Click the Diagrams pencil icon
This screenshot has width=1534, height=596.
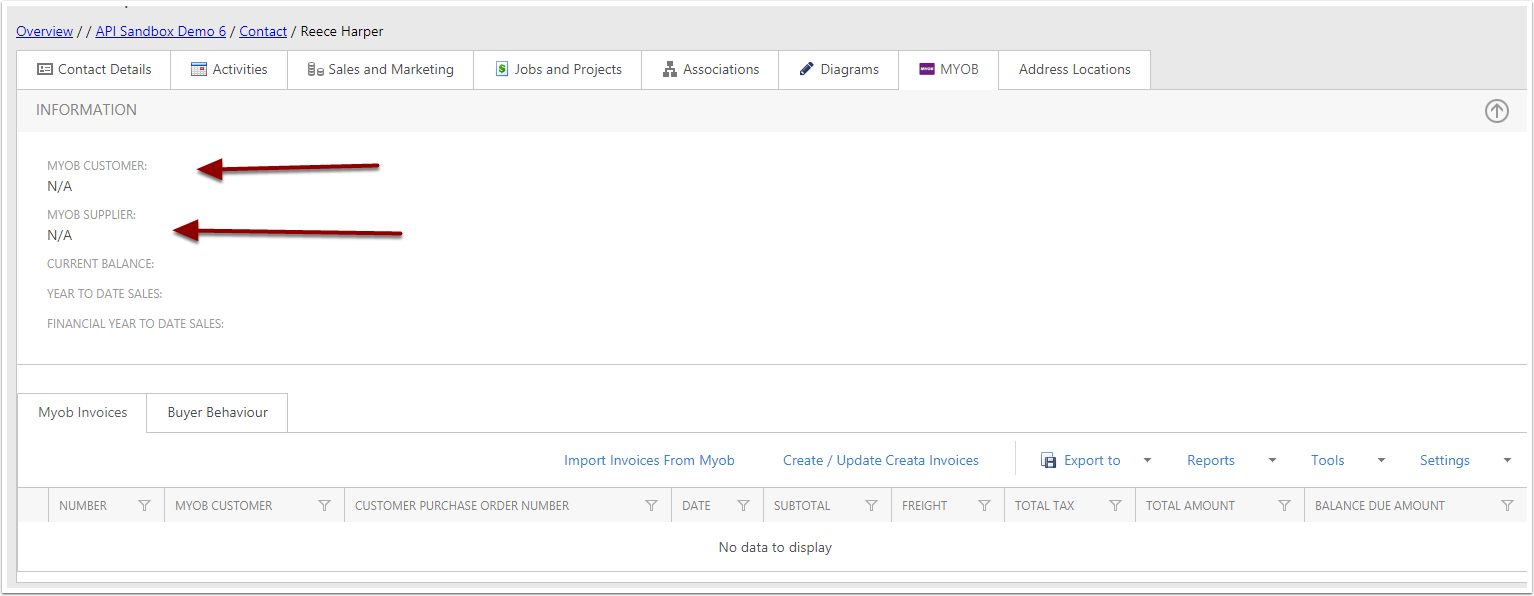(807, 69)
